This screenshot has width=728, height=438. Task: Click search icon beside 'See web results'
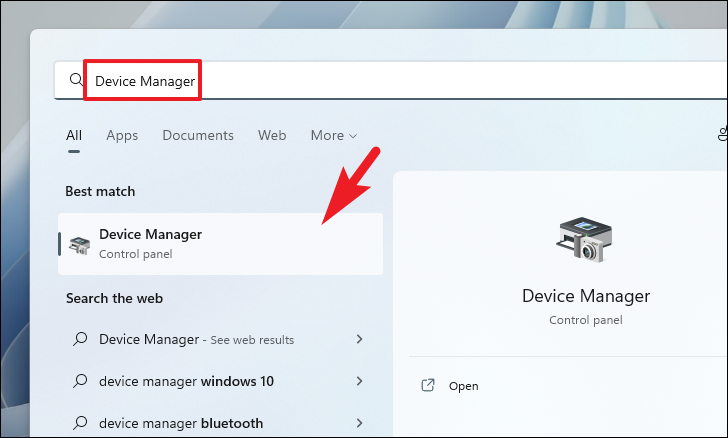click(x=80, y=339)
